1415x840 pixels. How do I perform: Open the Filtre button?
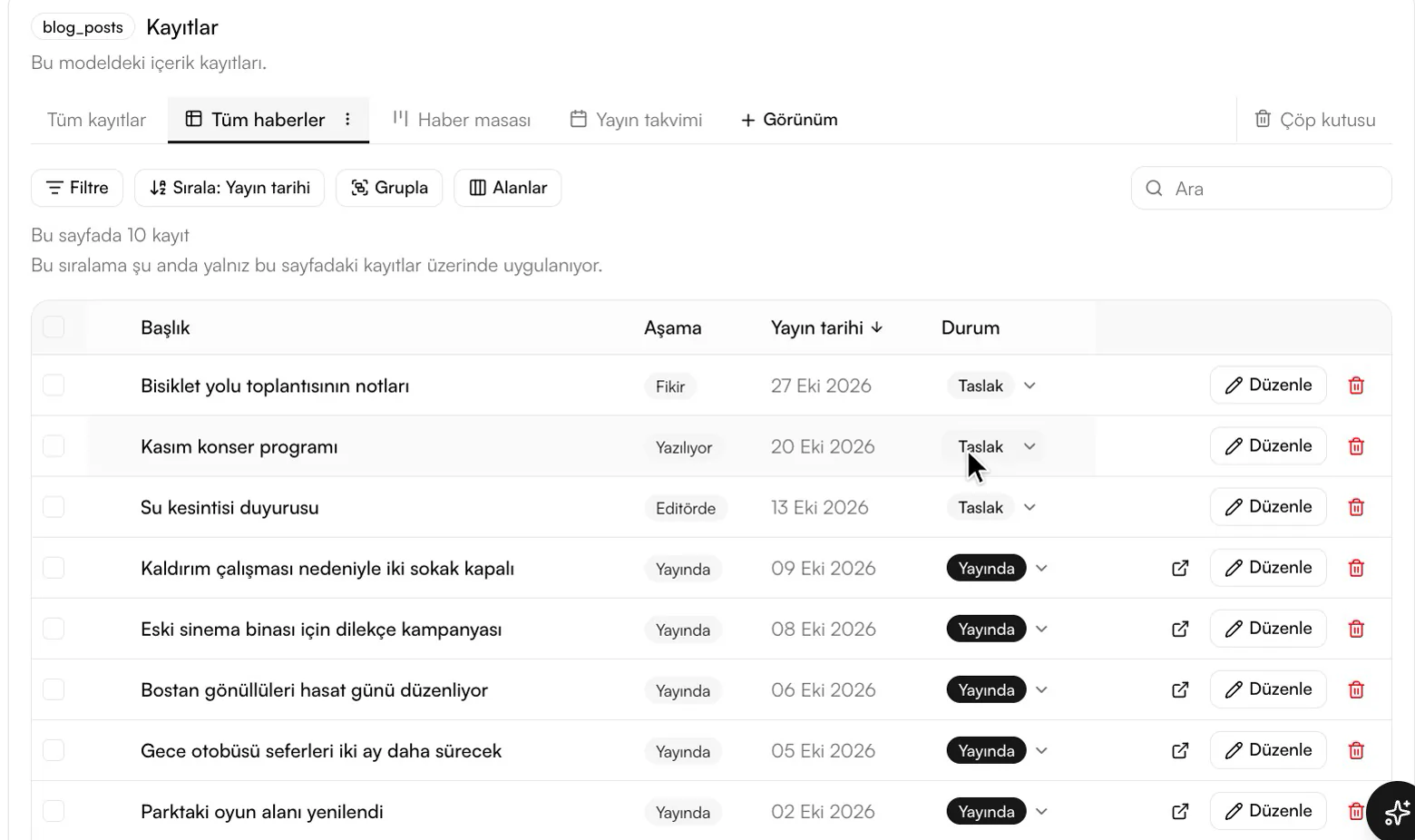point(77,188)
